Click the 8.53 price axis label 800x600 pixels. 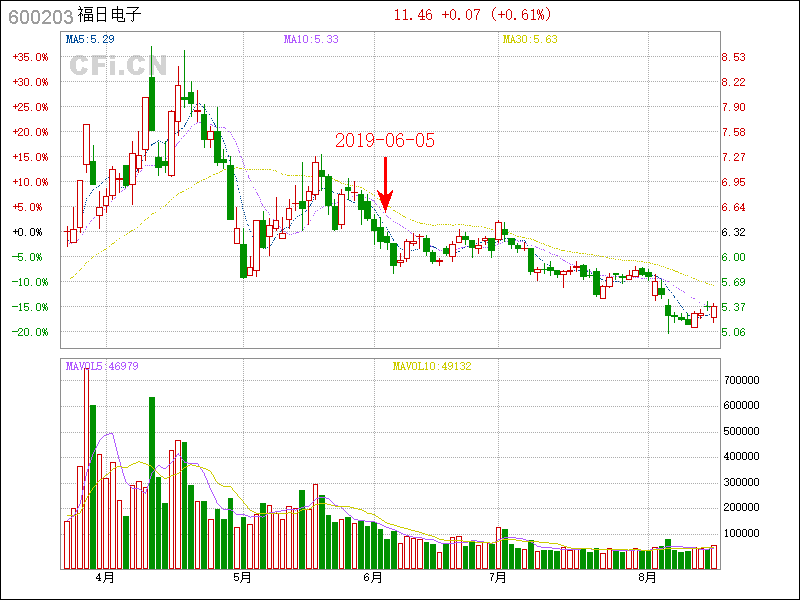[x=734, y=57]
